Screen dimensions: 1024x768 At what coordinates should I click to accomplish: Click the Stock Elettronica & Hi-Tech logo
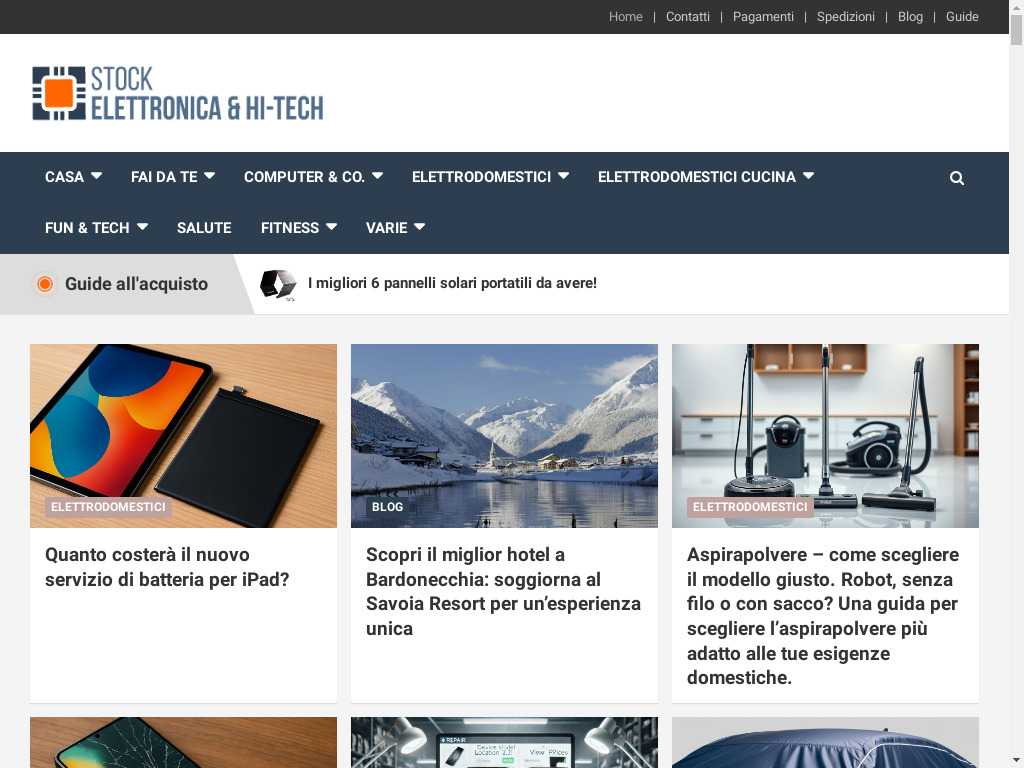click(x=178, y=93)
